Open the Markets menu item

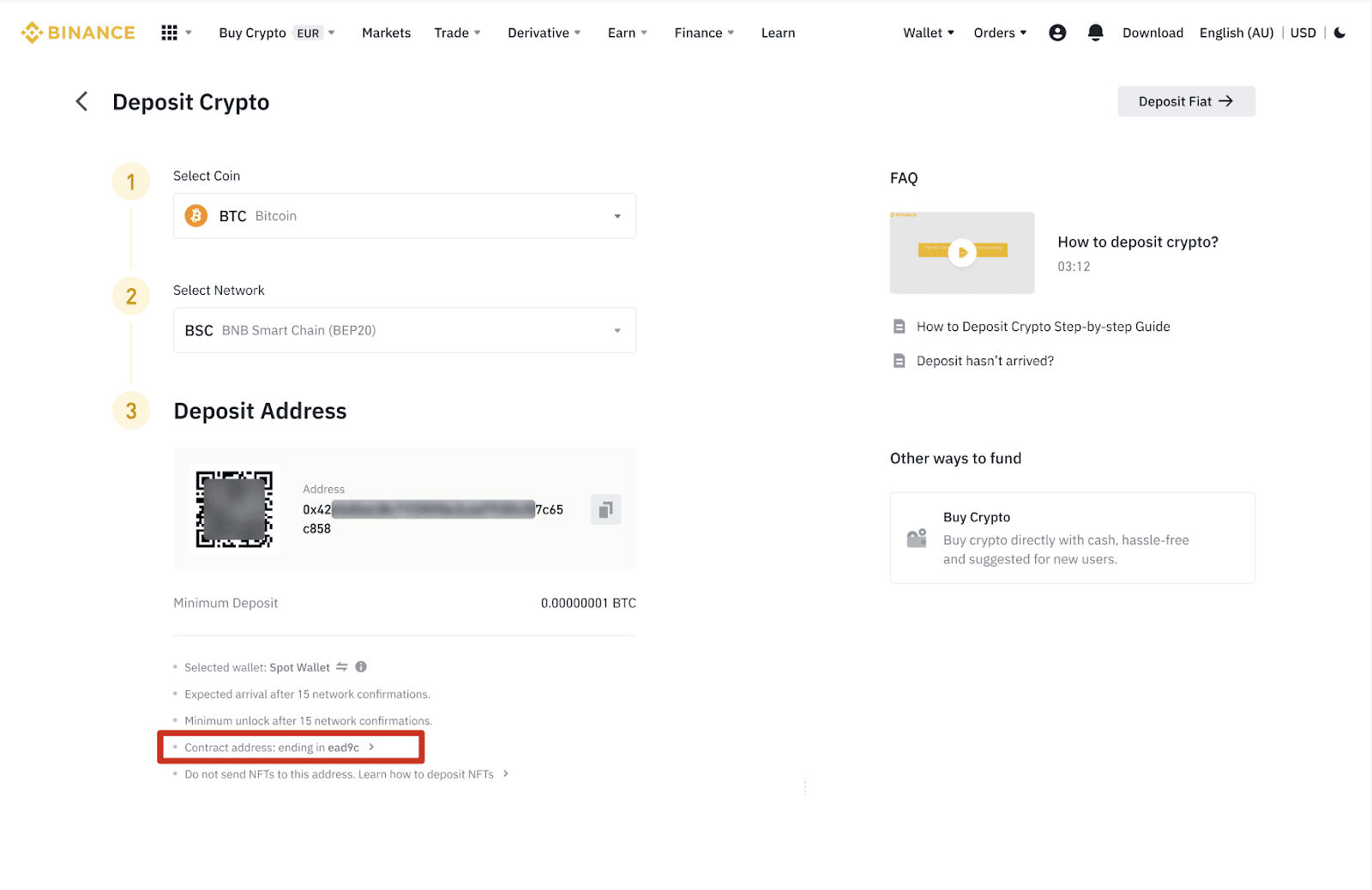click(x=386, y=33)
